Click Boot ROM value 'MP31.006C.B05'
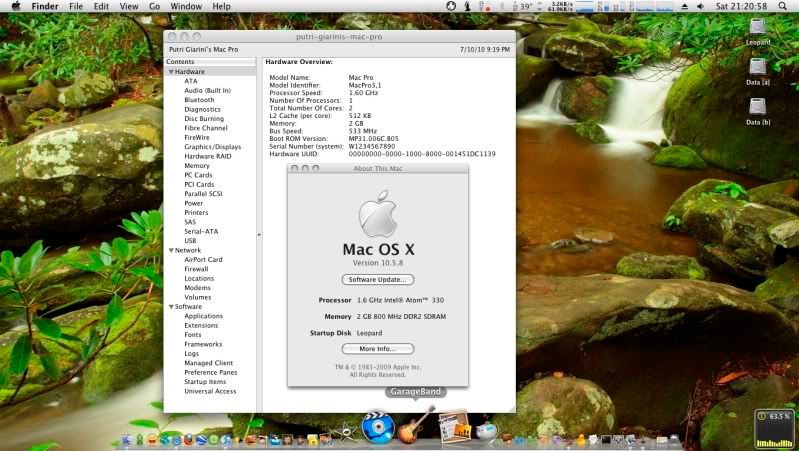Screen dimensions: 799x451 click(374, 139)
